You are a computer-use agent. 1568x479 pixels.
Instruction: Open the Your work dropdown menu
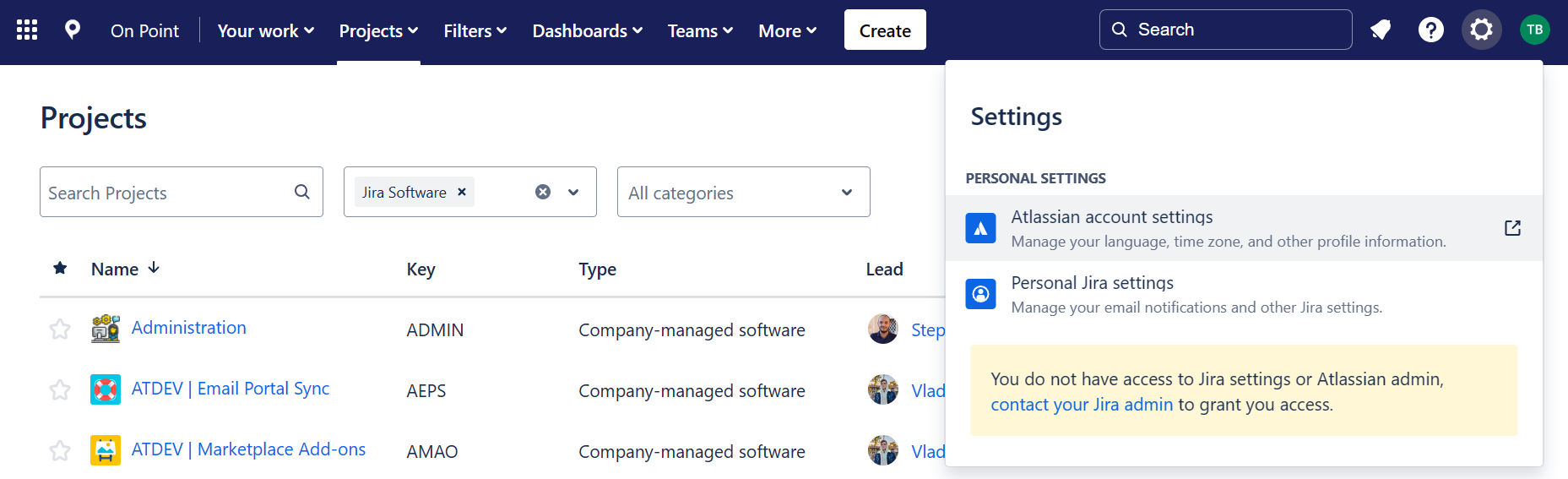click(265, 31)
